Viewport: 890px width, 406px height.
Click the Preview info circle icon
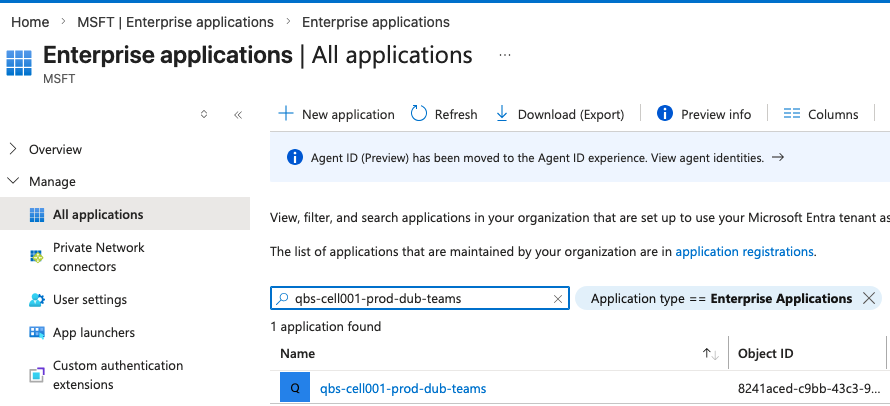[665, 114]
